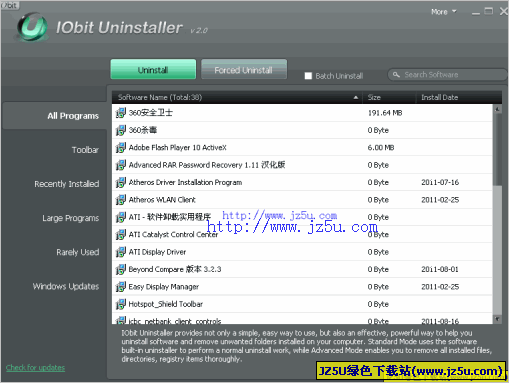
Task: Select the 360安全卫士 entry
Action: coord(302,113)
